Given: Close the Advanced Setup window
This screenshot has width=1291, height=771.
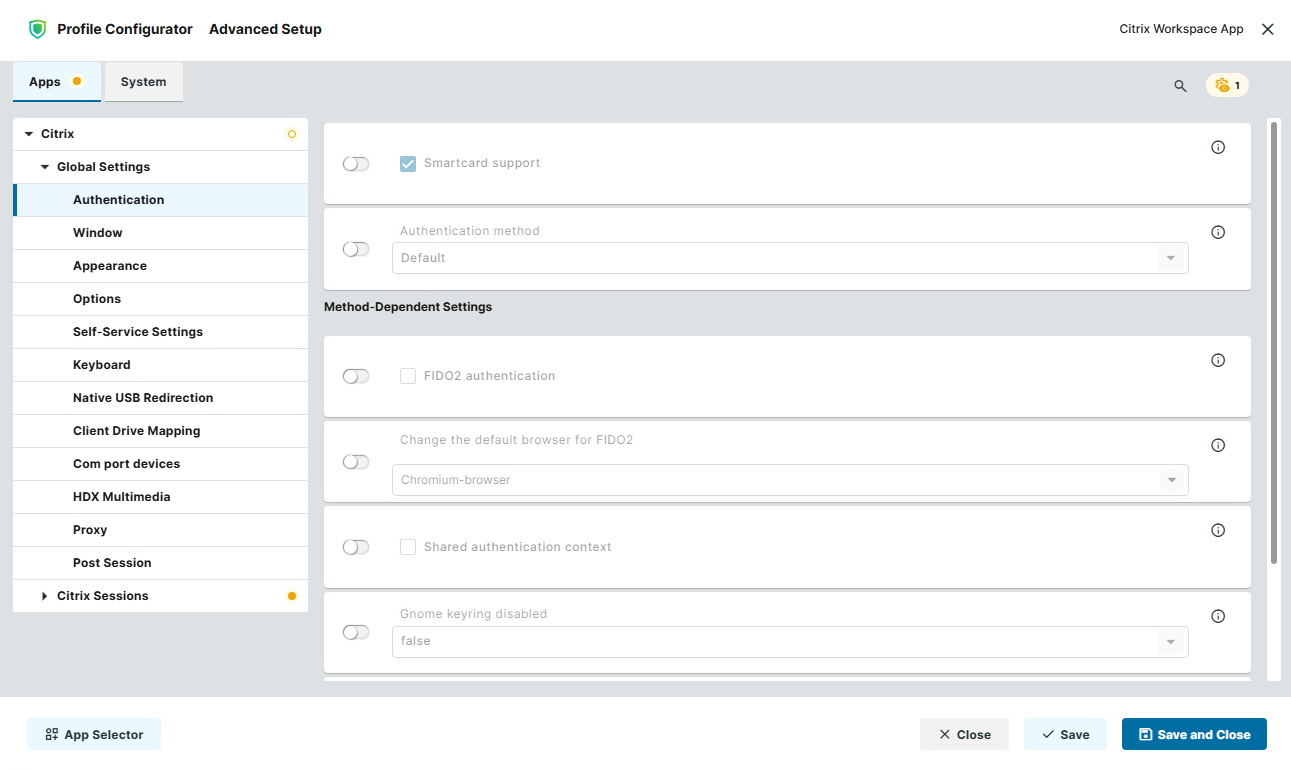Looking at the screenshot, I should coord(1268,29).
